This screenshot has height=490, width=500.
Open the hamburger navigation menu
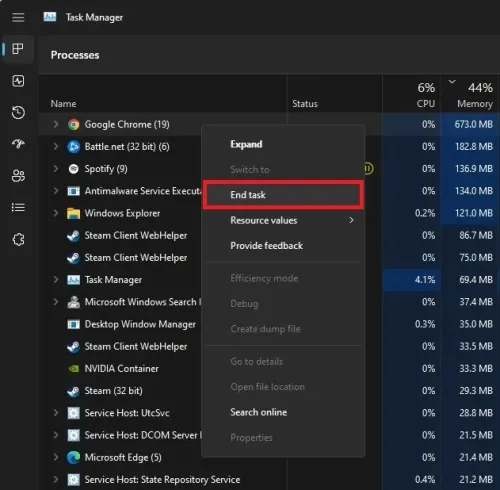point(18,17)
